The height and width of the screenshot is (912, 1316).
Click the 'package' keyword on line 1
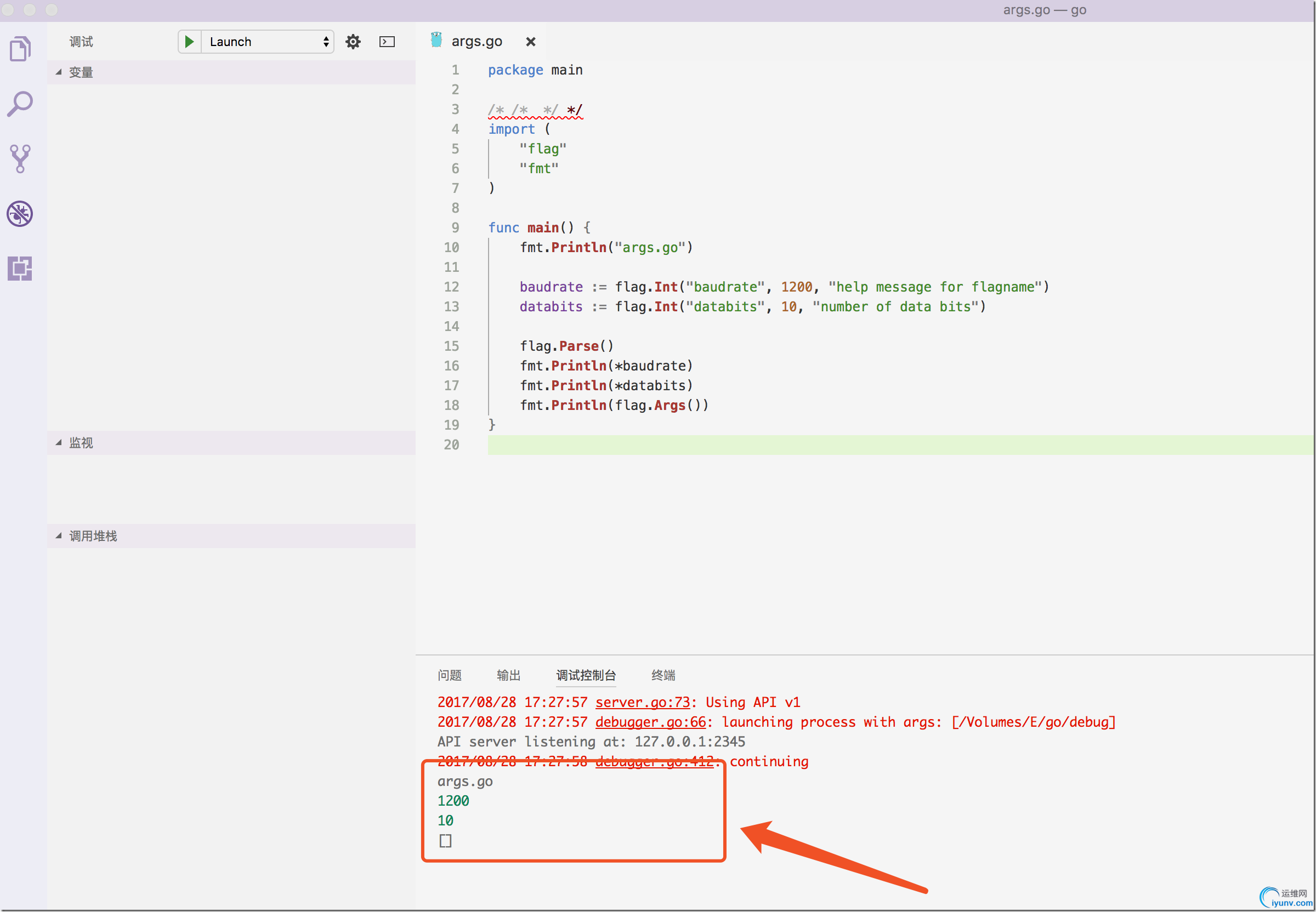coord(515,70)
